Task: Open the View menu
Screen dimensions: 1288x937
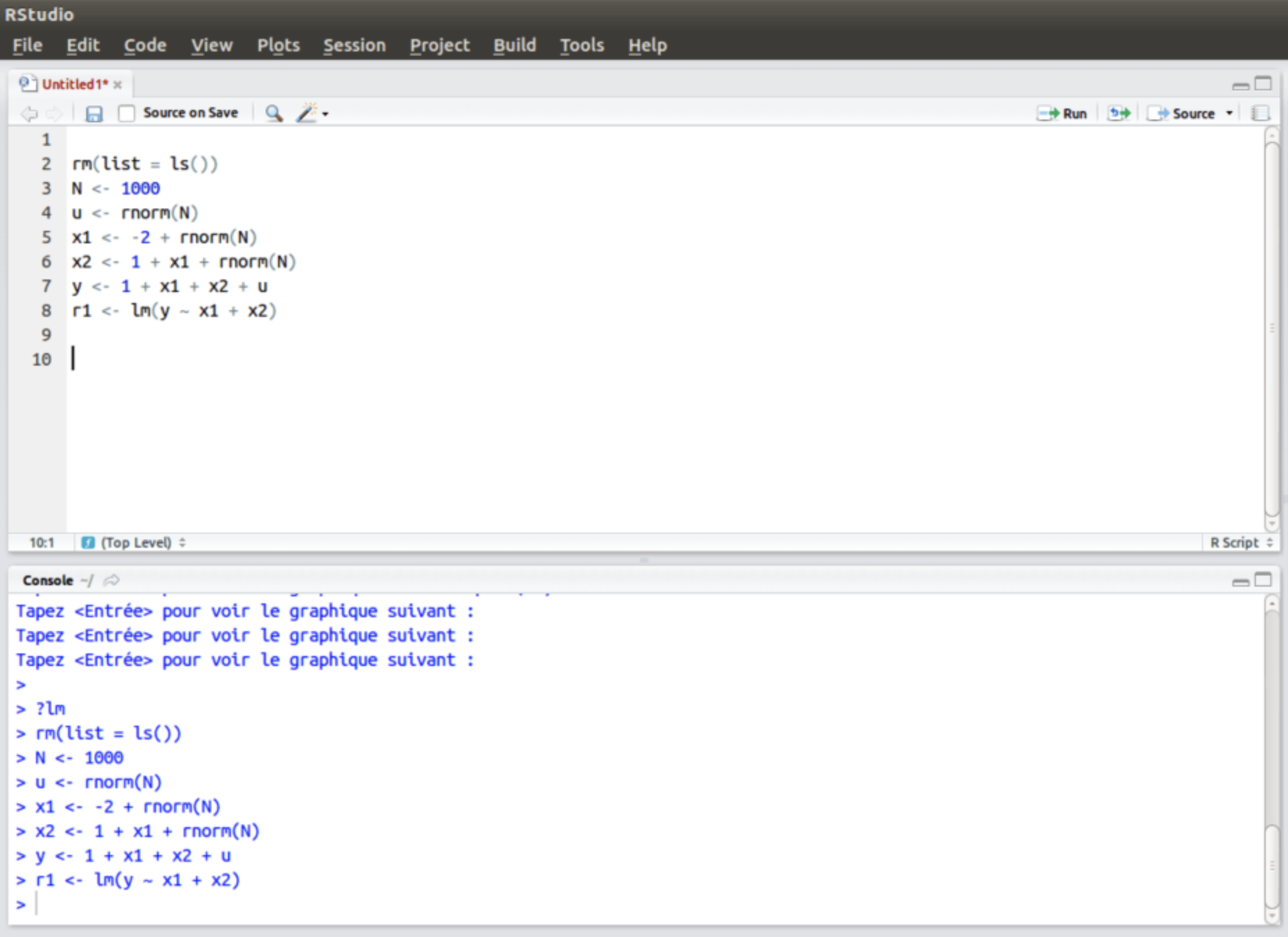Action: point(211,45)
